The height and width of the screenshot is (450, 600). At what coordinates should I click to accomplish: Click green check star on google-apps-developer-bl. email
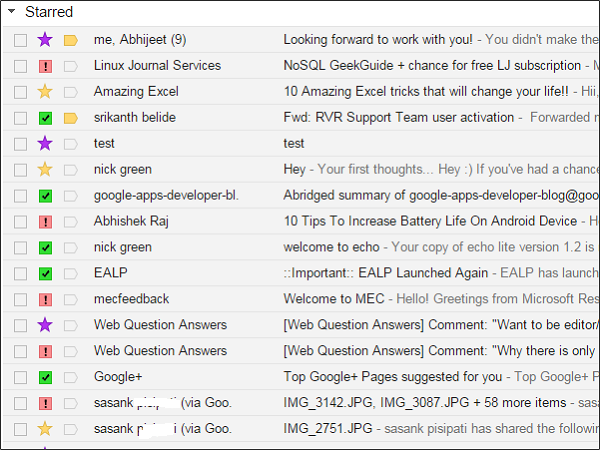[x=46, y=196]
